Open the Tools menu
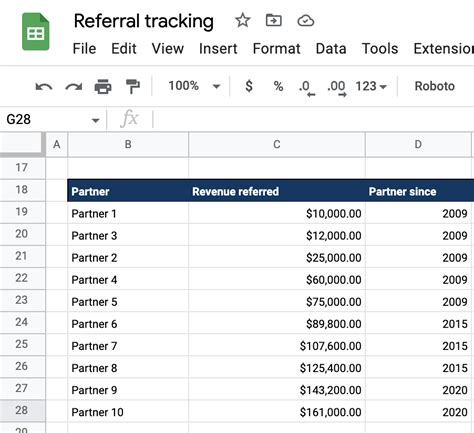Screen dimensions: 474x433 [380, 49]
